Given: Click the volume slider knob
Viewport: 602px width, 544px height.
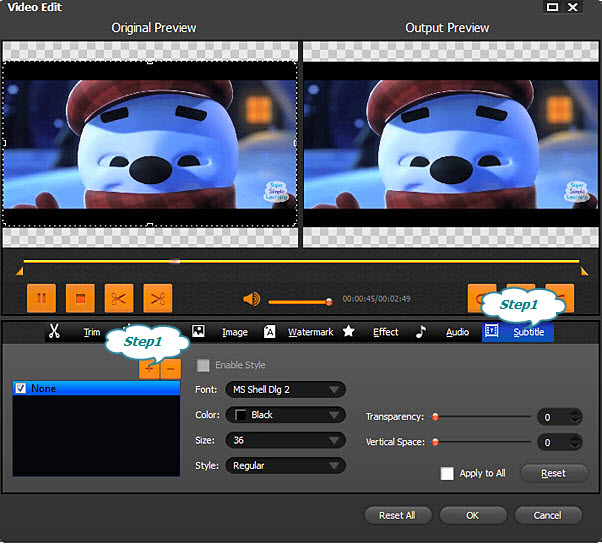Looking at the screenshot, I should (329, 302).
